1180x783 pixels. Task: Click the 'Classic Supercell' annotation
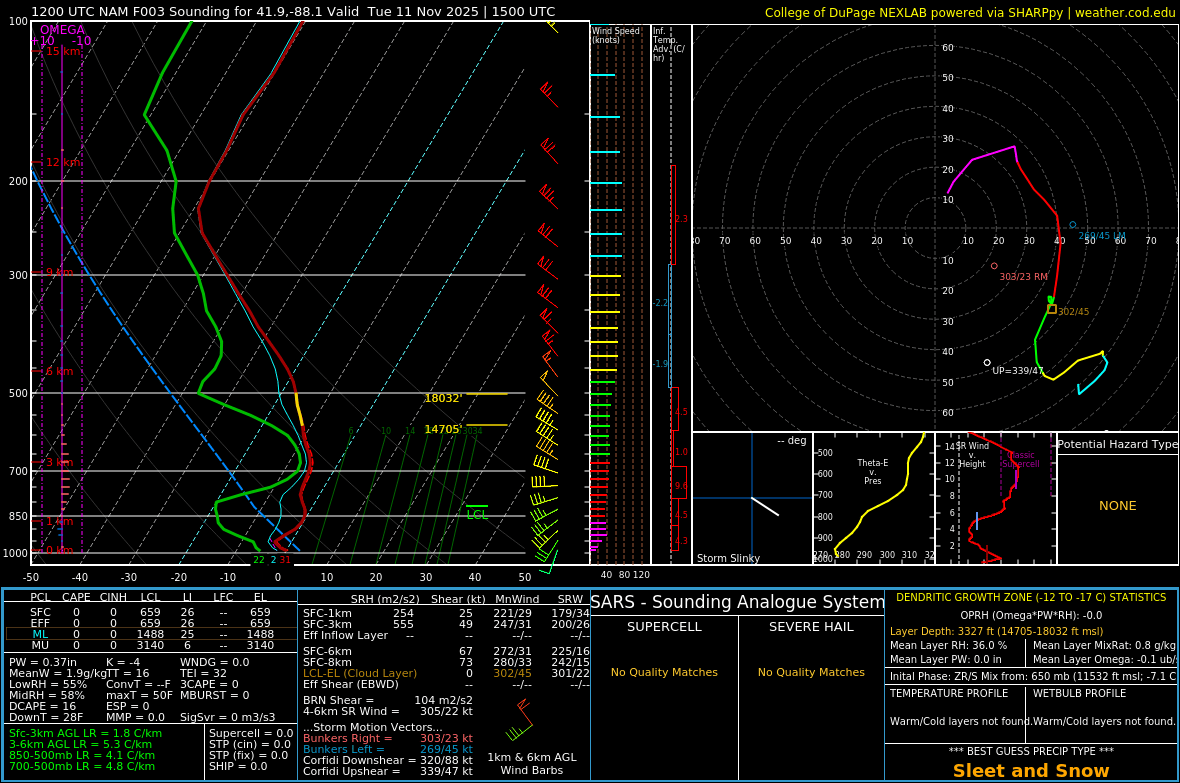pyautogui.click(x=1020, y=459)
